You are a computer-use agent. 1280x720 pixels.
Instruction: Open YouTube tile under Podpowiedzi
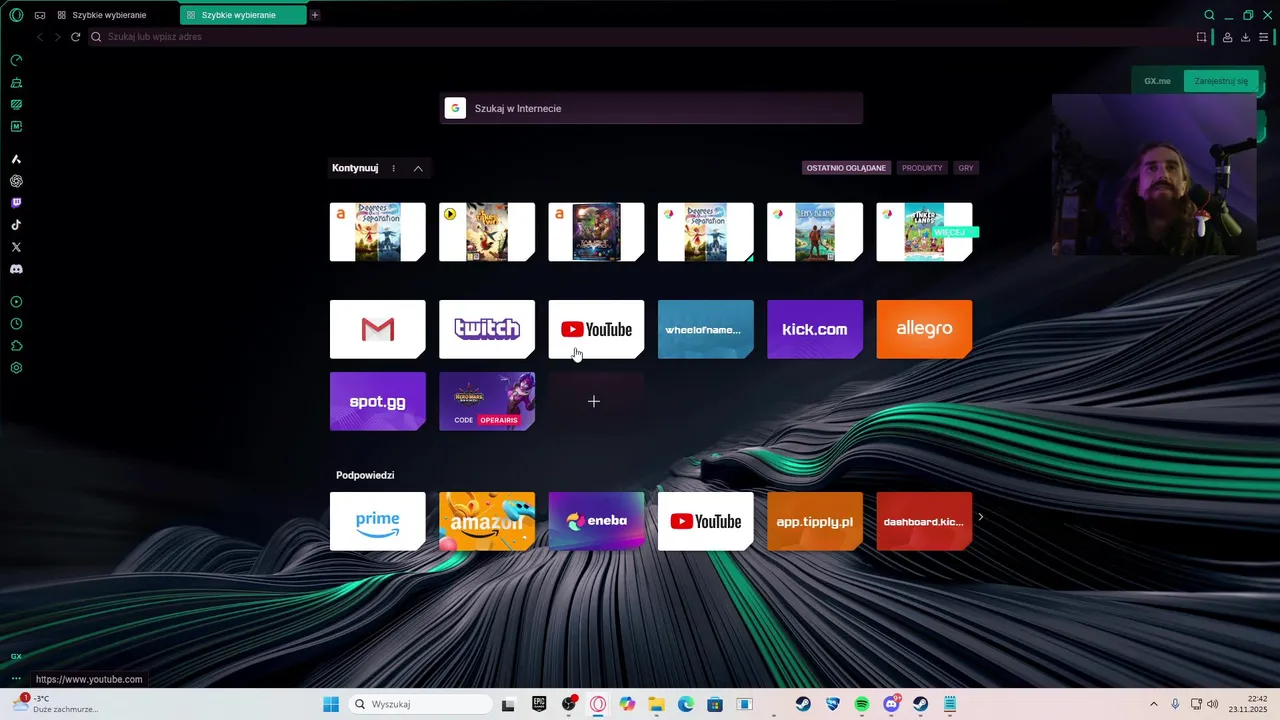(x=706, y=521)
